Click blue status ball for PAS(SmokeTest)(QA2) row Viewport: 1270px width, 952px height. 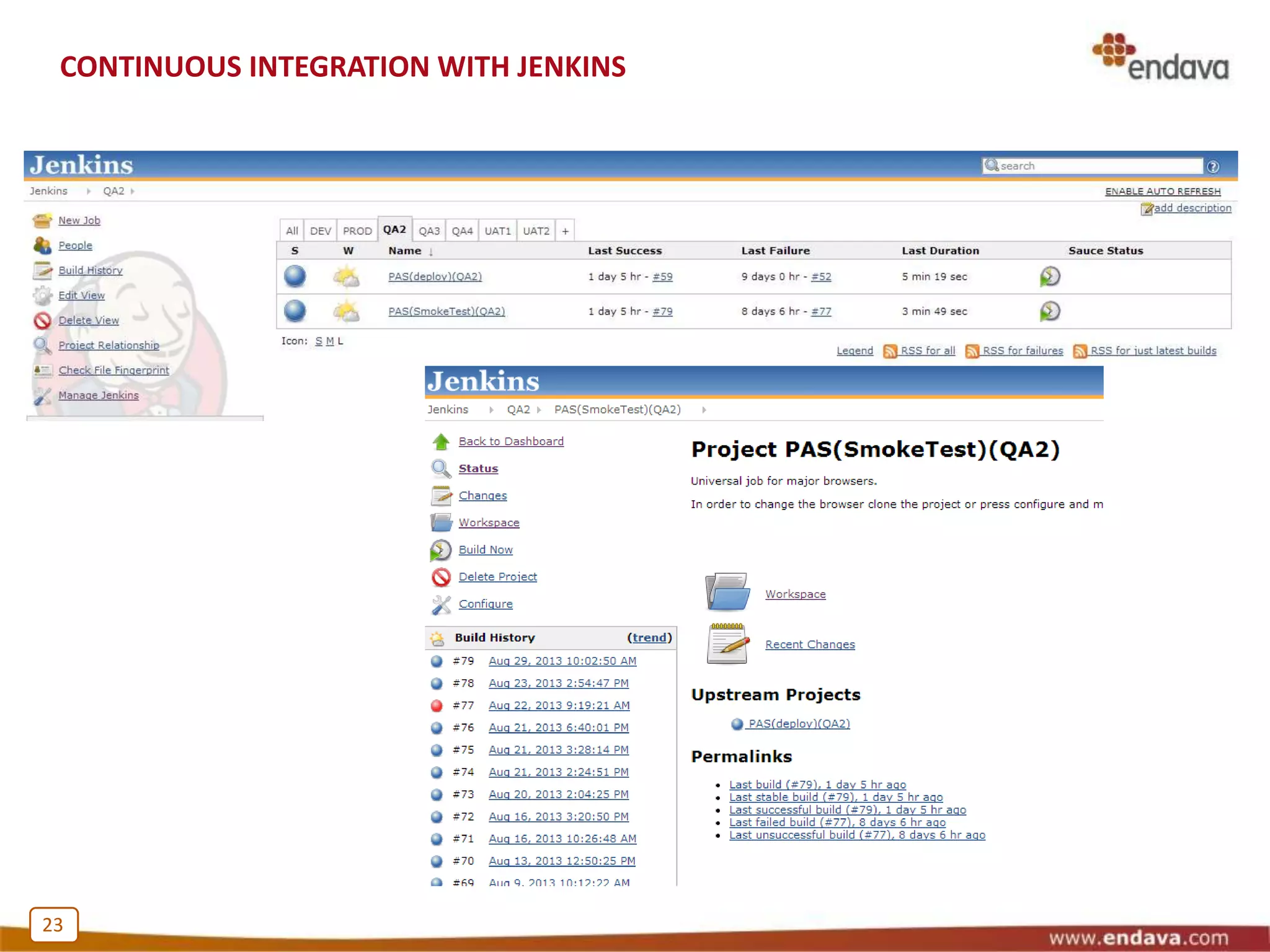click(x=295, y=311)
